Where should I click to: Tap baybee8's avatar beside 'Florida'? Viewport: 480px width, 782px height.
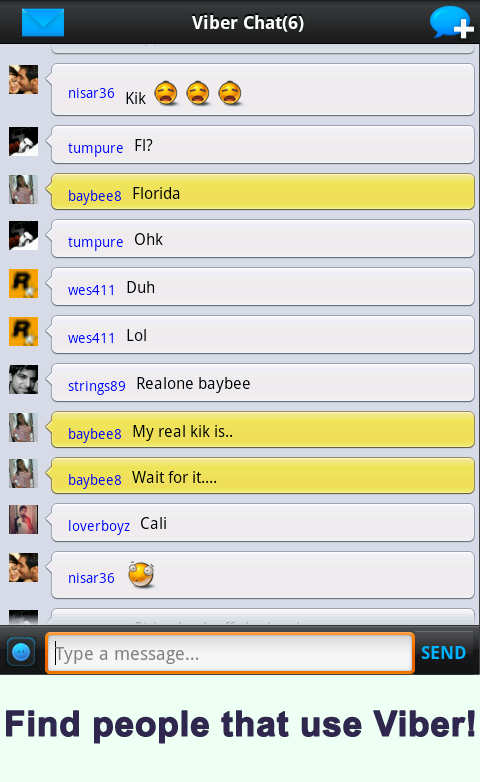click(x=23, y=190)
